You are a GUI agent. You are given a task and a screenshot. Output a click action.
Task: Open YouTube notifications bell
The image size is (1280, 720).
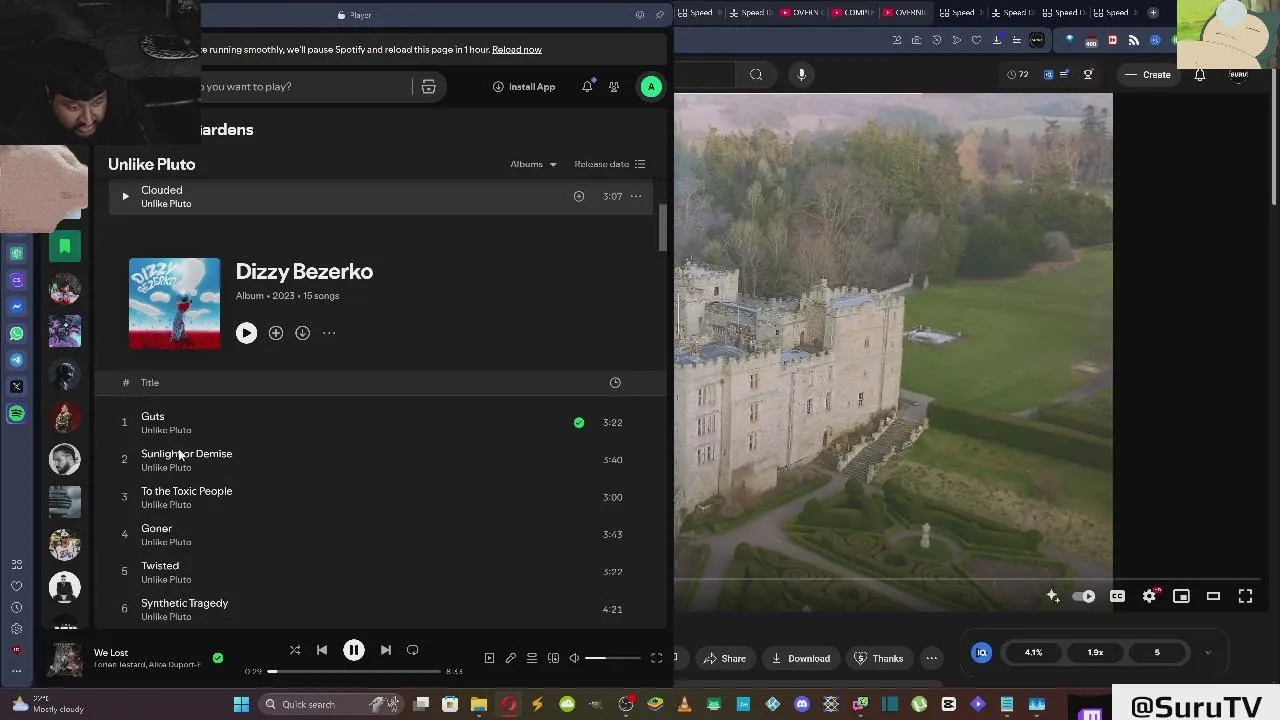pyautogui.click(x=1200, y=74)
